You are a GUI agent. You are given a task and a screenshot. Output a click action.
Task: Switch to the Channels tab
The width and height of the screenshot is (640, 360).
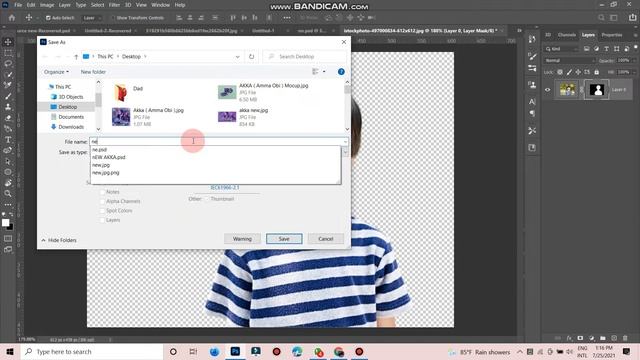point(567,35)
